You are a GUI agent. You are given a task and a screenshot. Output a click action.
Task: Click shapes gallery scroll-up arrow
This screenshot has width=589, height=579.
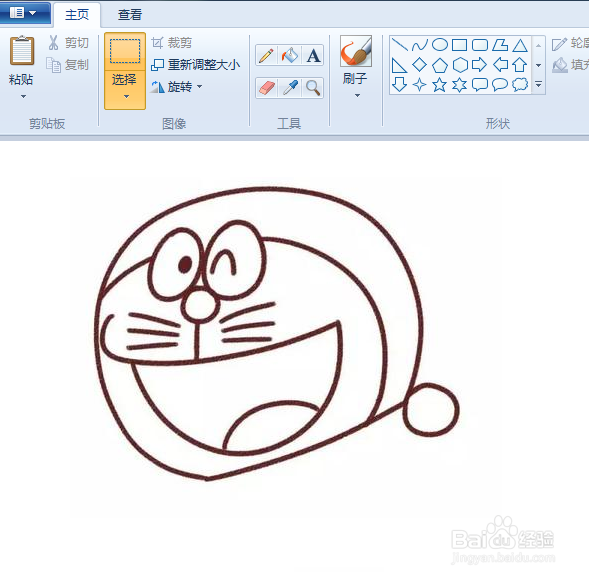click(x=538, y=46)
